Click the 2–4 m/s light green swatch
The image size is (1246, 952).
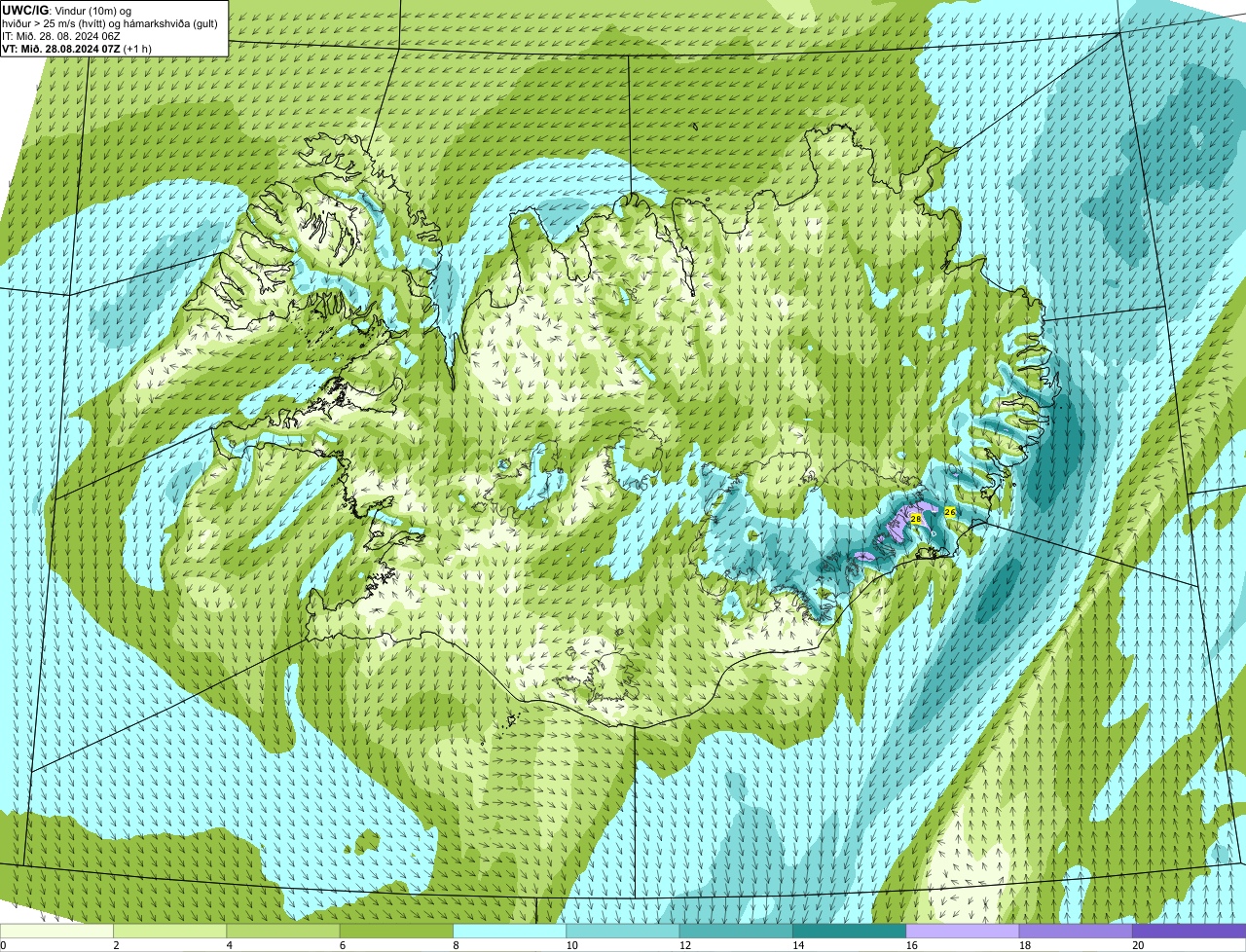(x=169, y=932)
